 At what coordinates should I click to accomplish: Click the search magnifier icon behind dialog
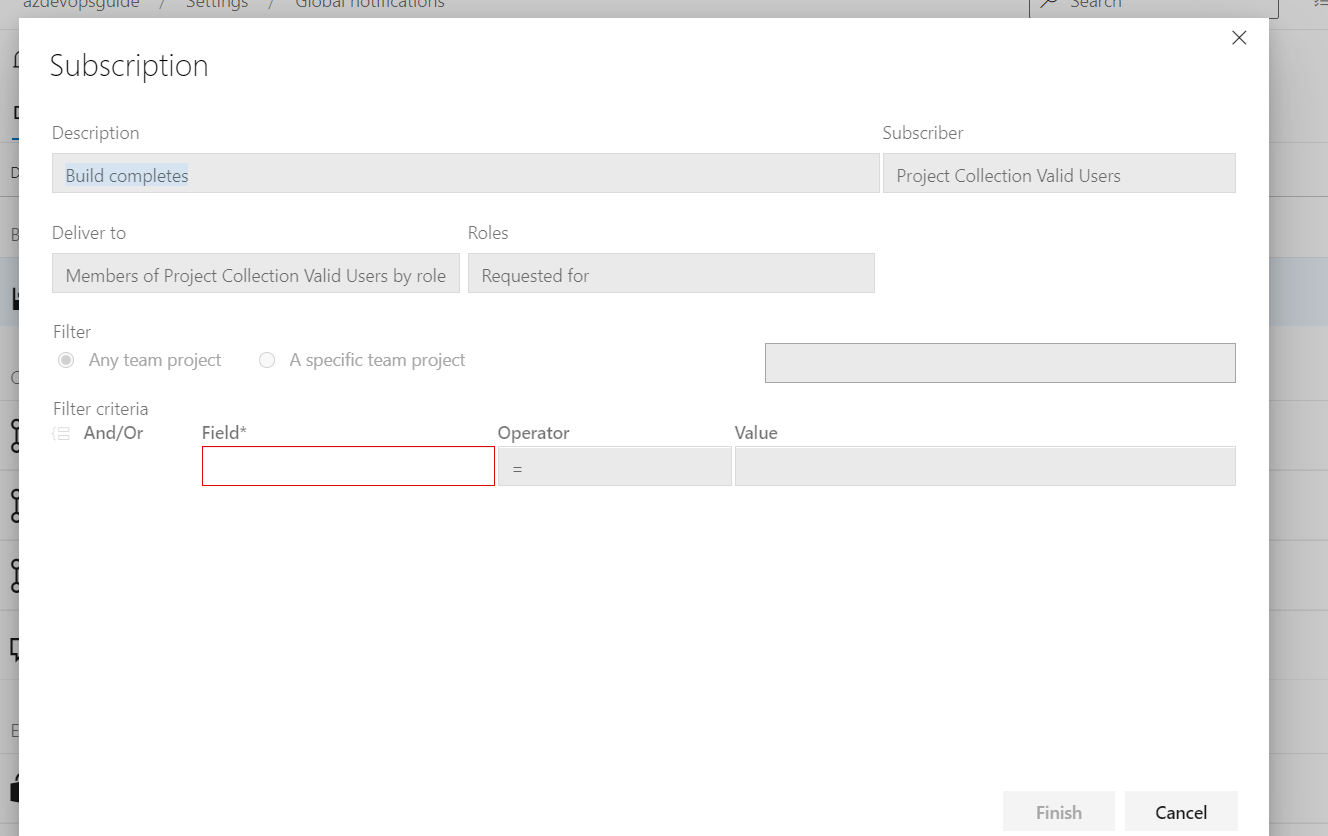(x=1048, y=4)
